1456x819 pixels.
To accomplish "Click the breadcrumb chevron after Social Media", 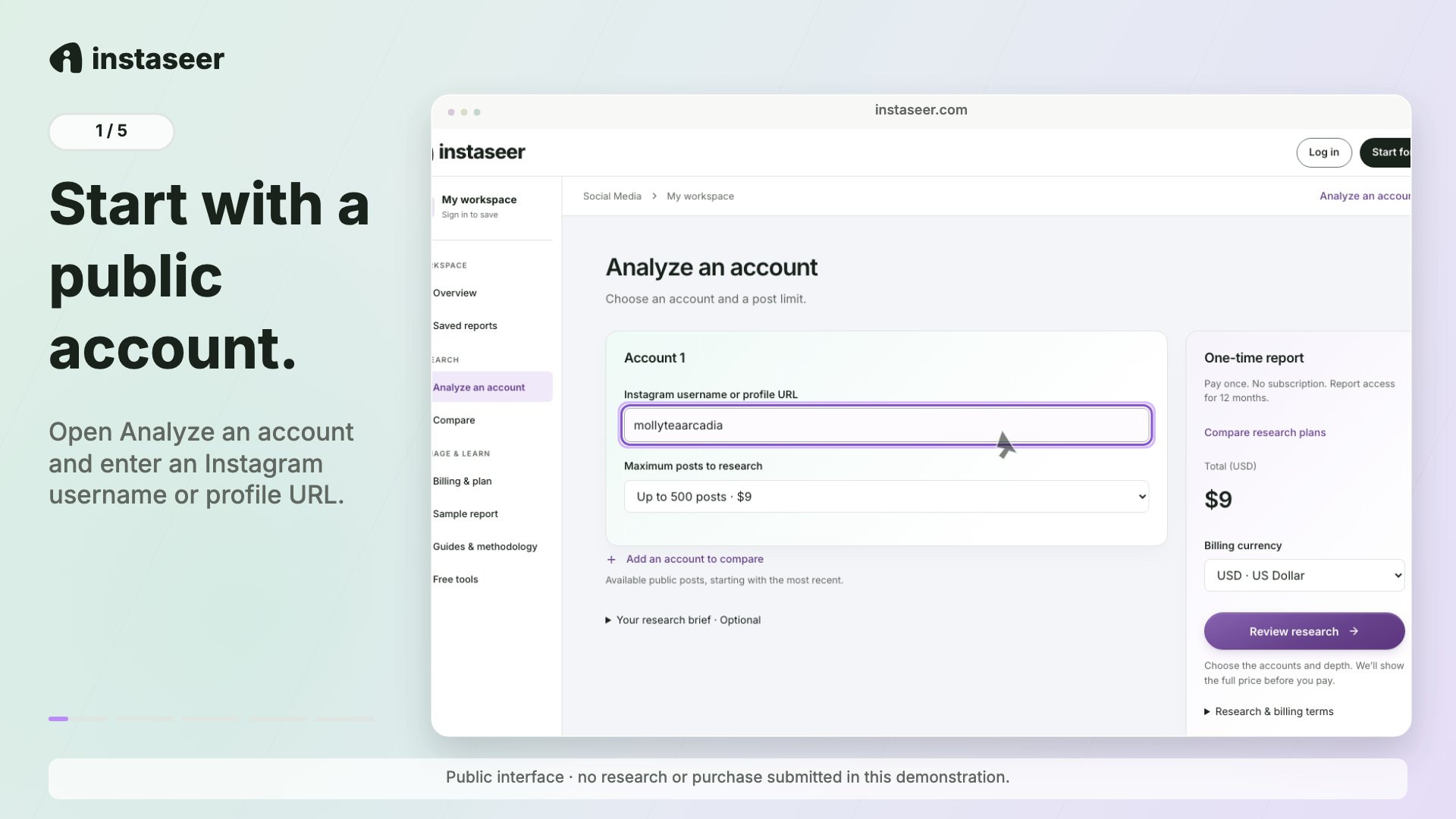I will [654, 196].
